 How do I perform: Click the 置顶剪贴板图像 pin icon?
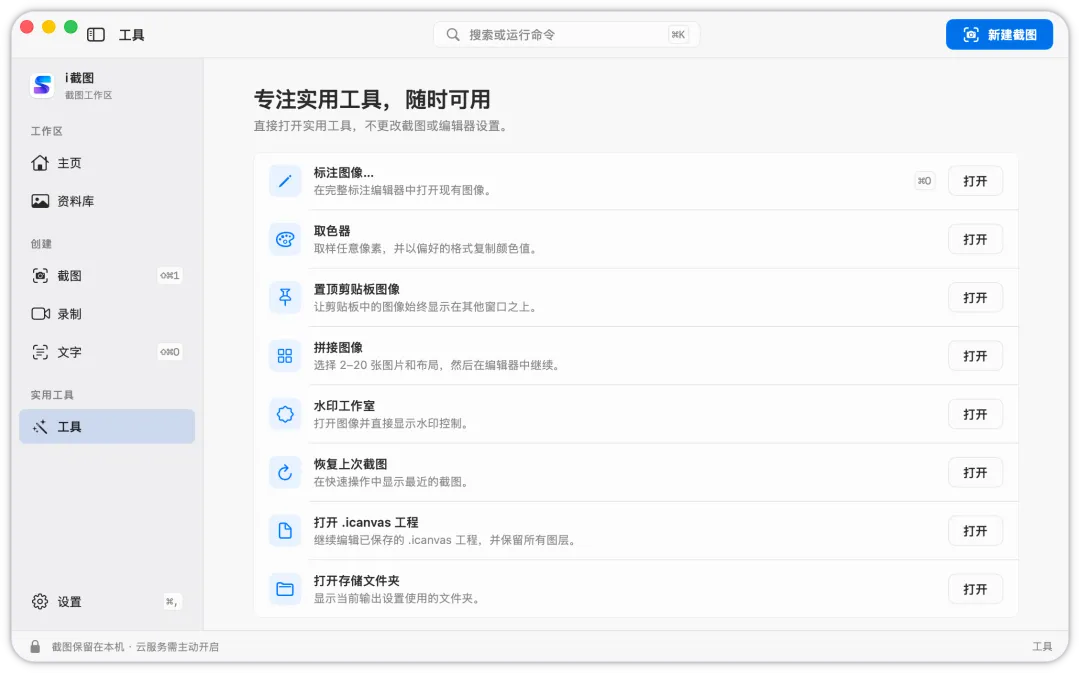(285, 298)
